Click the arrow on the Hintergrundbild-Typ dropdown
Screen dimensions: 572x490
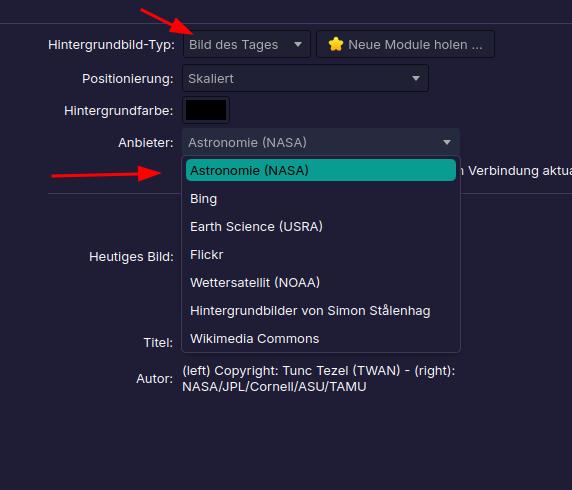(298, 44)
